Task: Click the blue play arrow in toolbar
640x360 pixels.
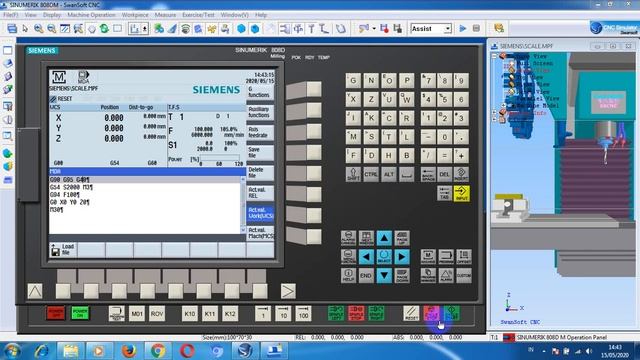Action: click(462, 29)
